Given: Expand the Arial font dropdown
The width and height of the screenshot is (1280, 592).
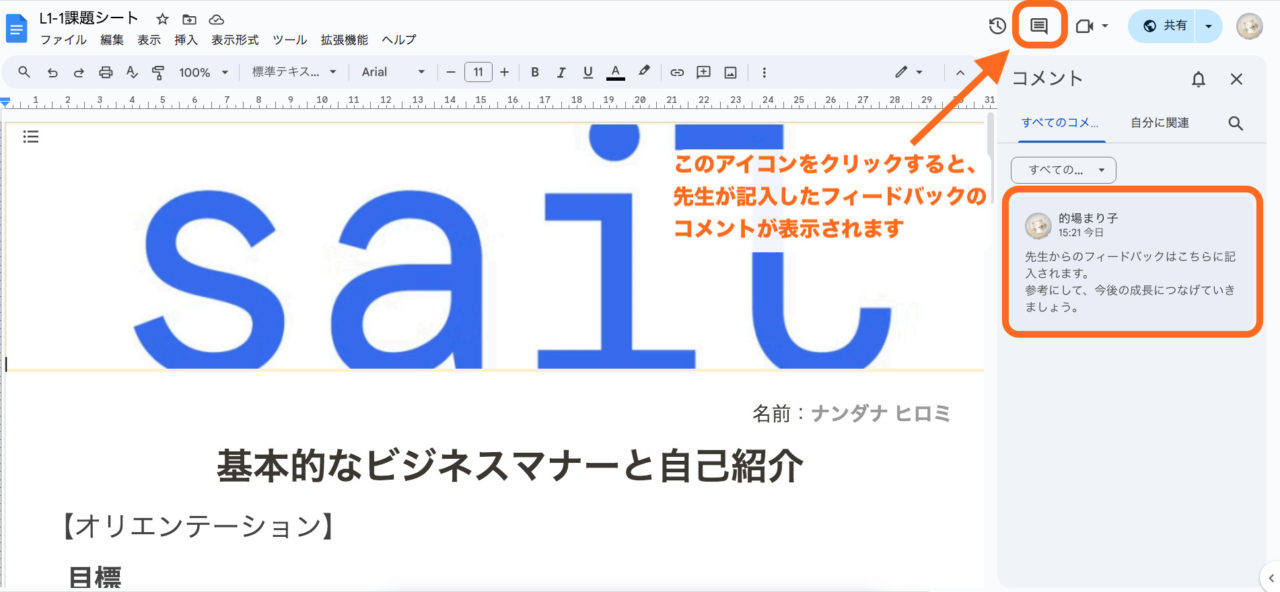Looking at the screenshot, I should 393,72.
